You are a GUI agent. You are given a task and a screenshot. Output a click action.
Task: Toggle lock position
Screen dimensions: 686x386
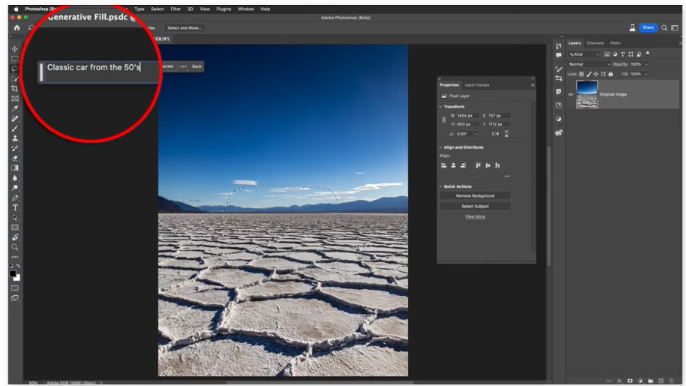click(x=596, y=74)
